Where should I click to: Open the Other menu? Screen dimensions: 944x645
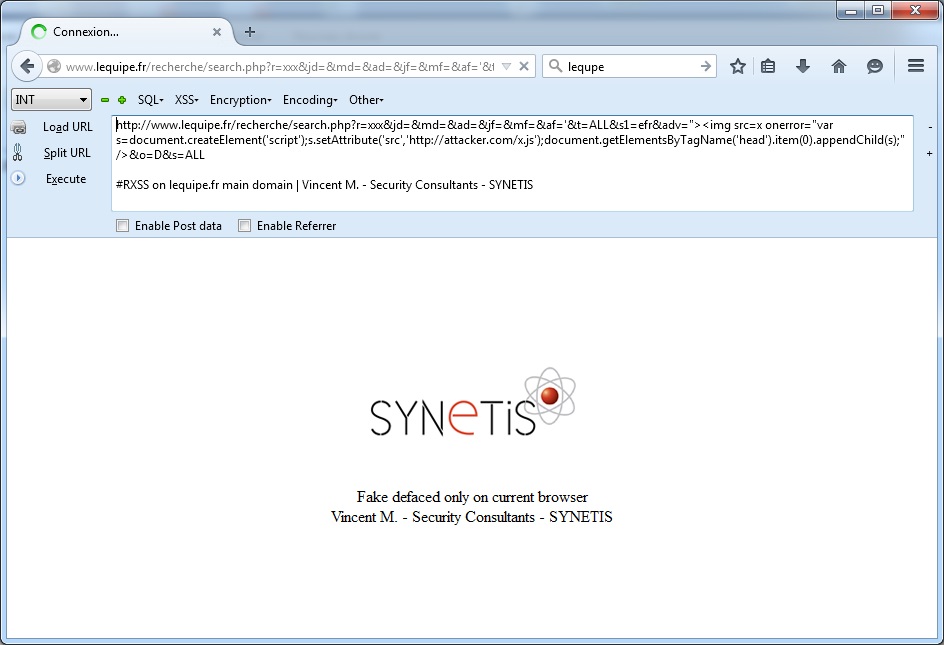point(366,100)
